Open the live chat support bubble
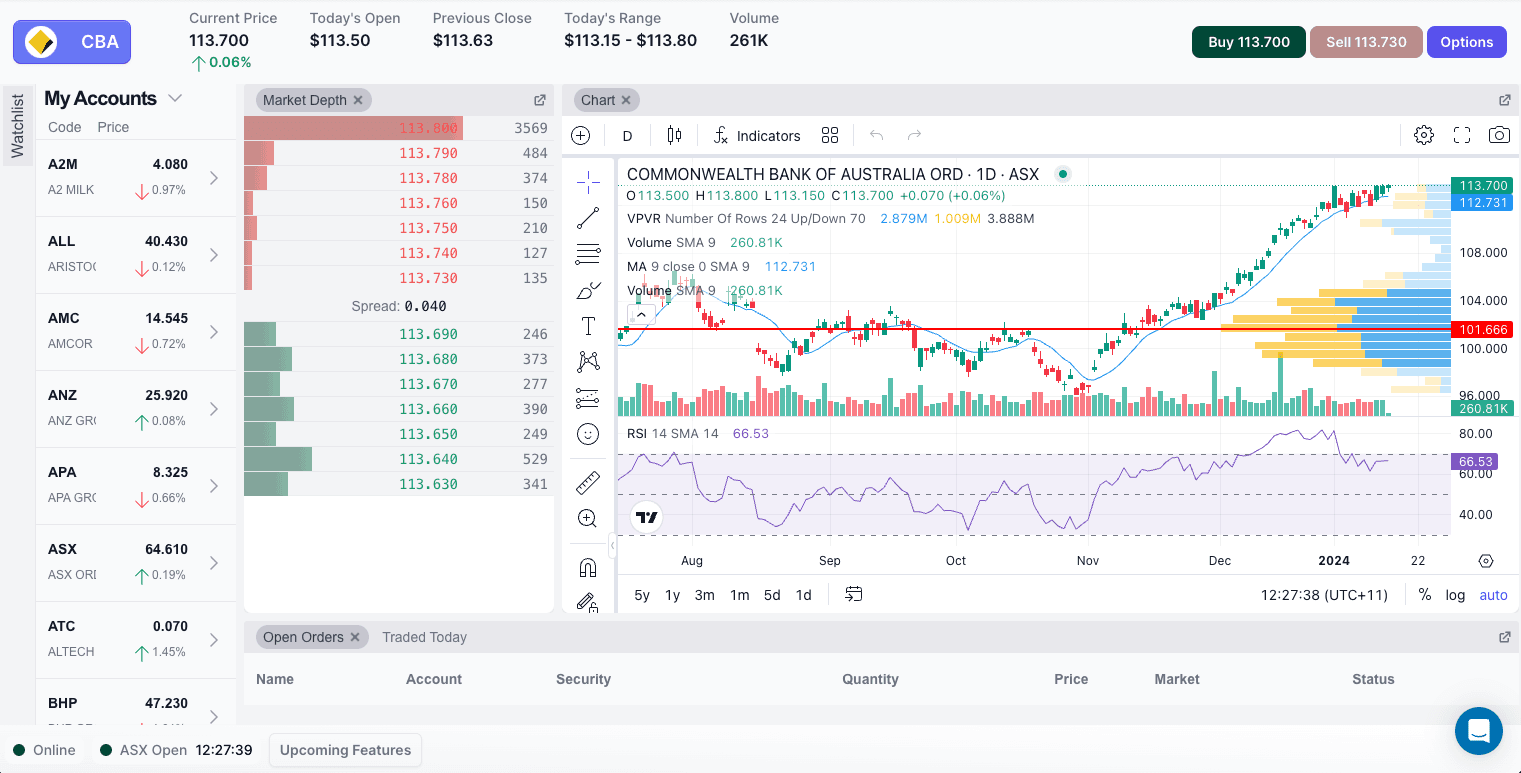This screenshot has width=1521, height=773. pos(1479,731)
